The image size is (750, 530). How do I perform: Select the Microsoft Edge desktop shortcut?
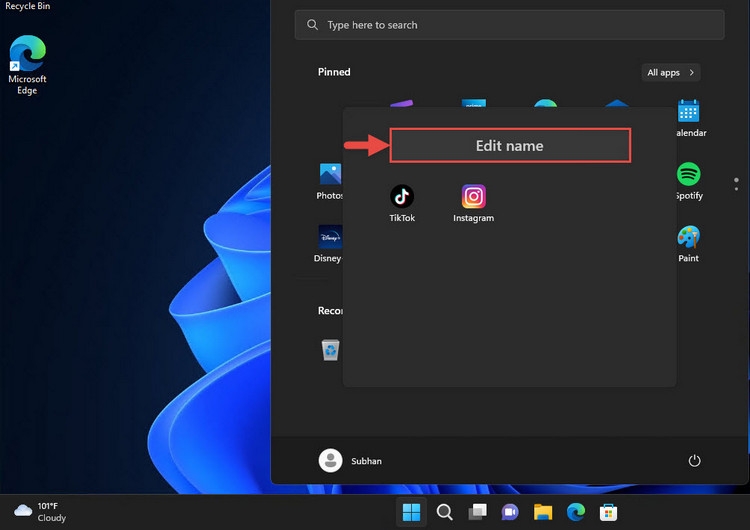[27, 65]
